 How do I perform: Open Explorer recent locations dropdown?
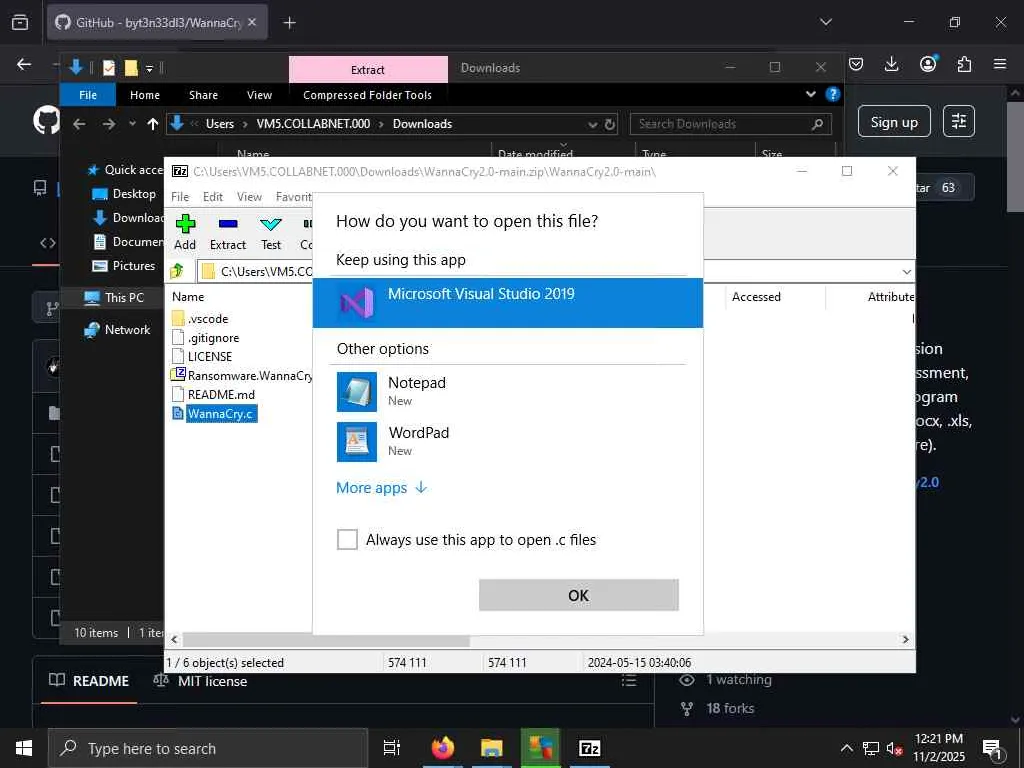[133, 124]
